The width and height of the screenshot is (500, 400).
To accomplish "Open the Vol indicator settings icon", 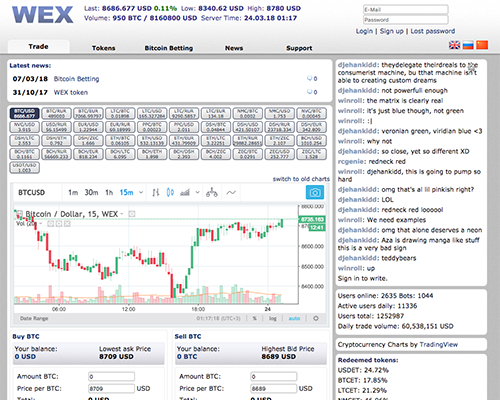I will pyautogui.click(x=59, y=224).
